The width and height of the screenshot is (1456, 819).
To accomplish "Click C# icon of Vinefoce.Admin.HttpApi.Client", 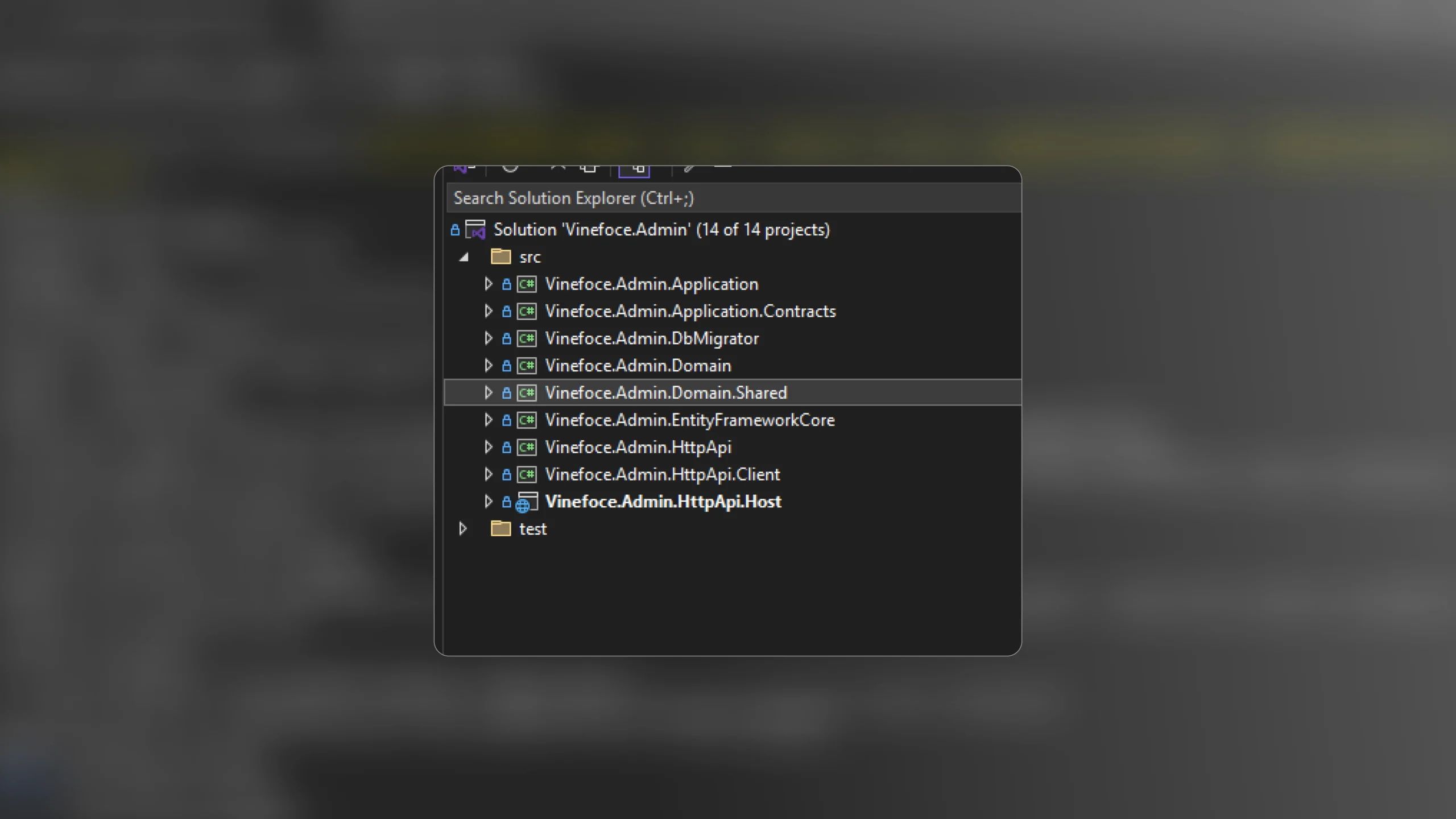I will [527, 475].
